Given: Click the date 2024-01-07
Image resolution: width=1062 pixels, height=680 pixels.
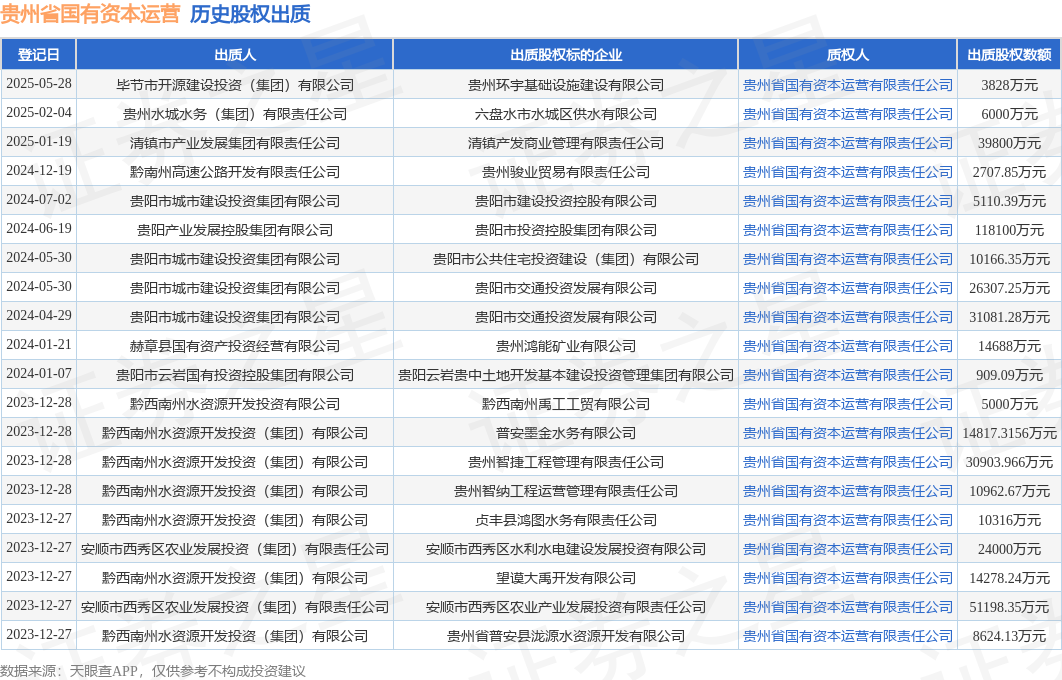Looking at the screenshot, I should pos(39,373).
